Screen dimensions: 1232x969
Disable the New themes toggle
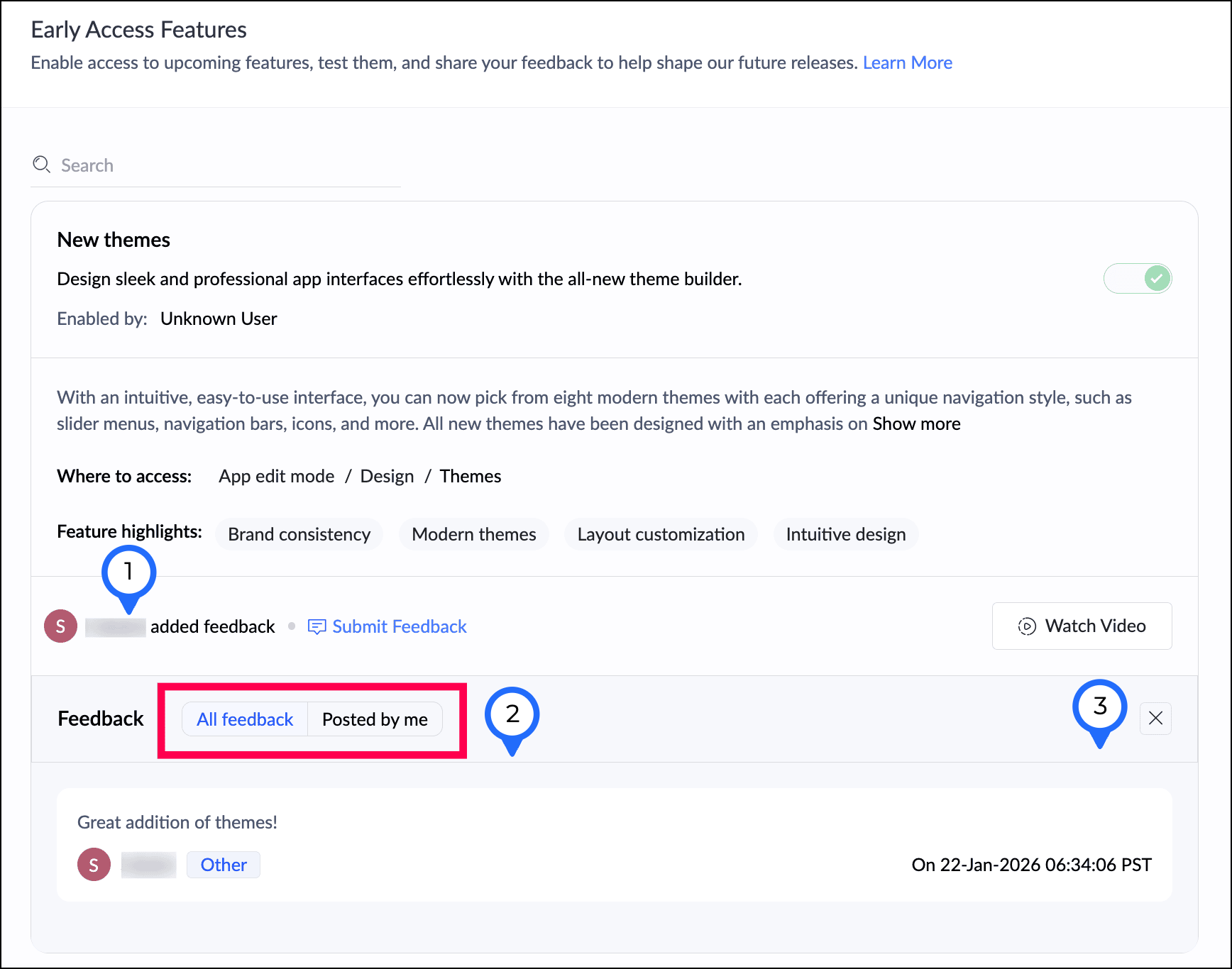(1137, 279)
